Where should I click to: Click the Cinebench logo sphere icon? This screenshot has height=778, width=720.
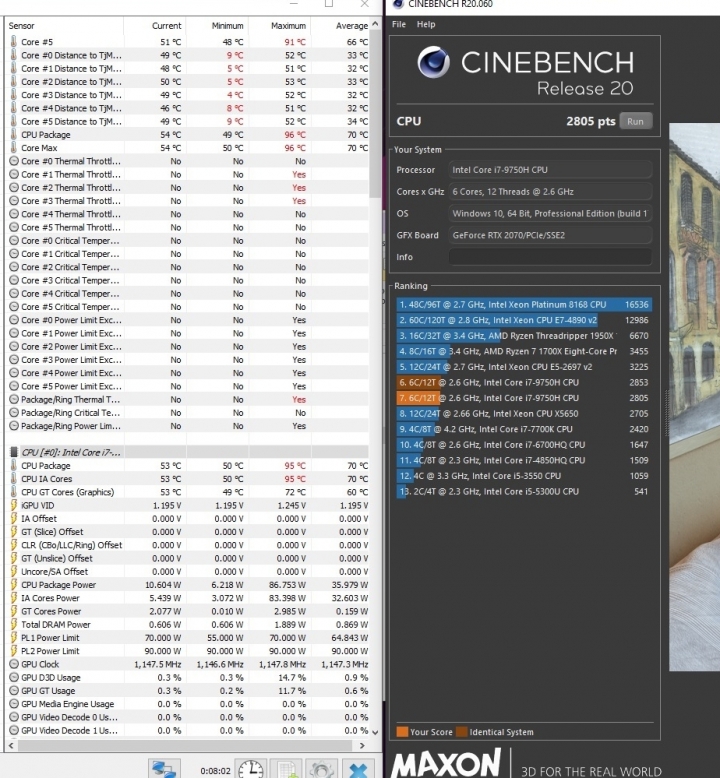click(x=434, y=63)
